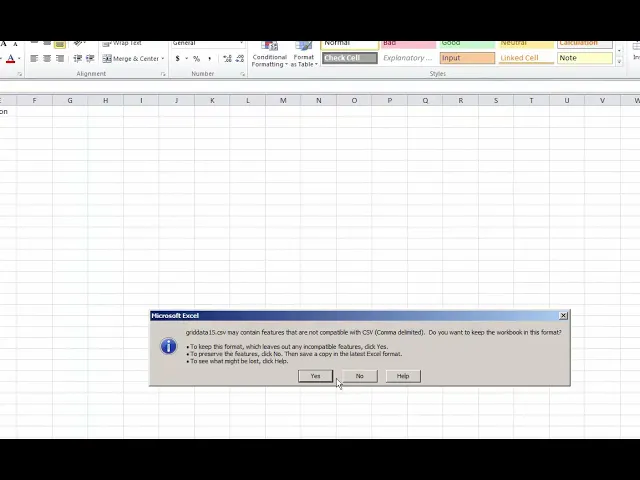This screenshot has height=480, width=640.
Task: Open Conditional Formatting menu
Action: coord(269,56)
